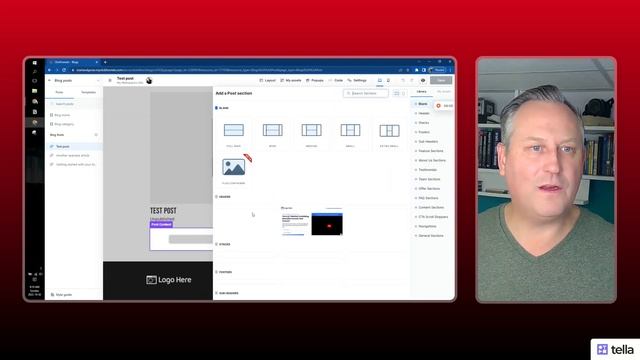The height and width of the screenshot is (360, 640).
Task: Open the Layout menu in top toolbar
Action: point(268,80)
